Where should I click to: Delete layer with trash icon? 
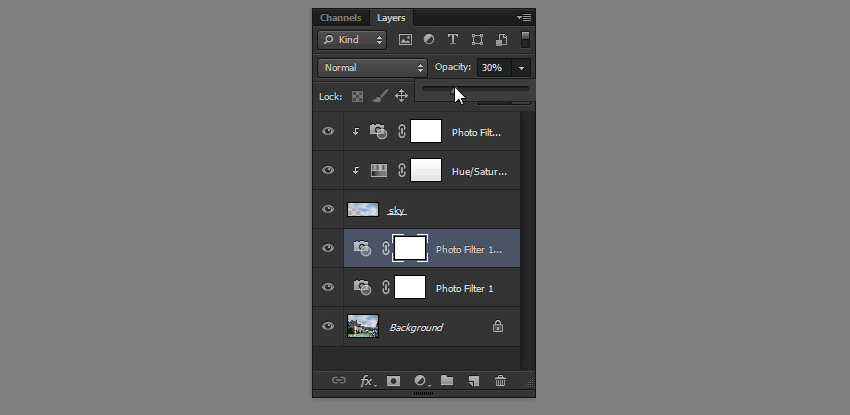tap(500, 381)
